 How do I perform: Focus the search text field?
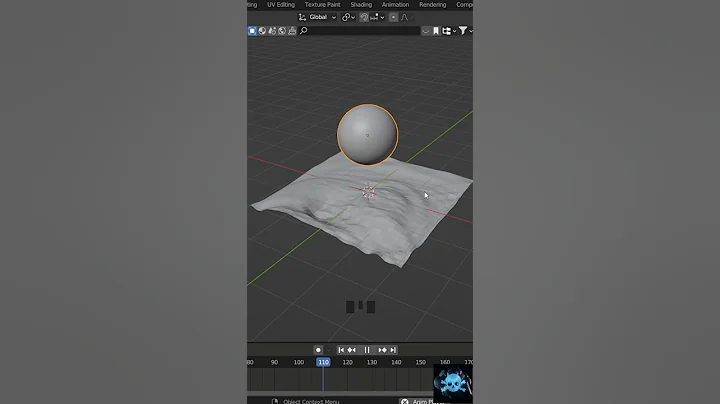tap(360, 31)
